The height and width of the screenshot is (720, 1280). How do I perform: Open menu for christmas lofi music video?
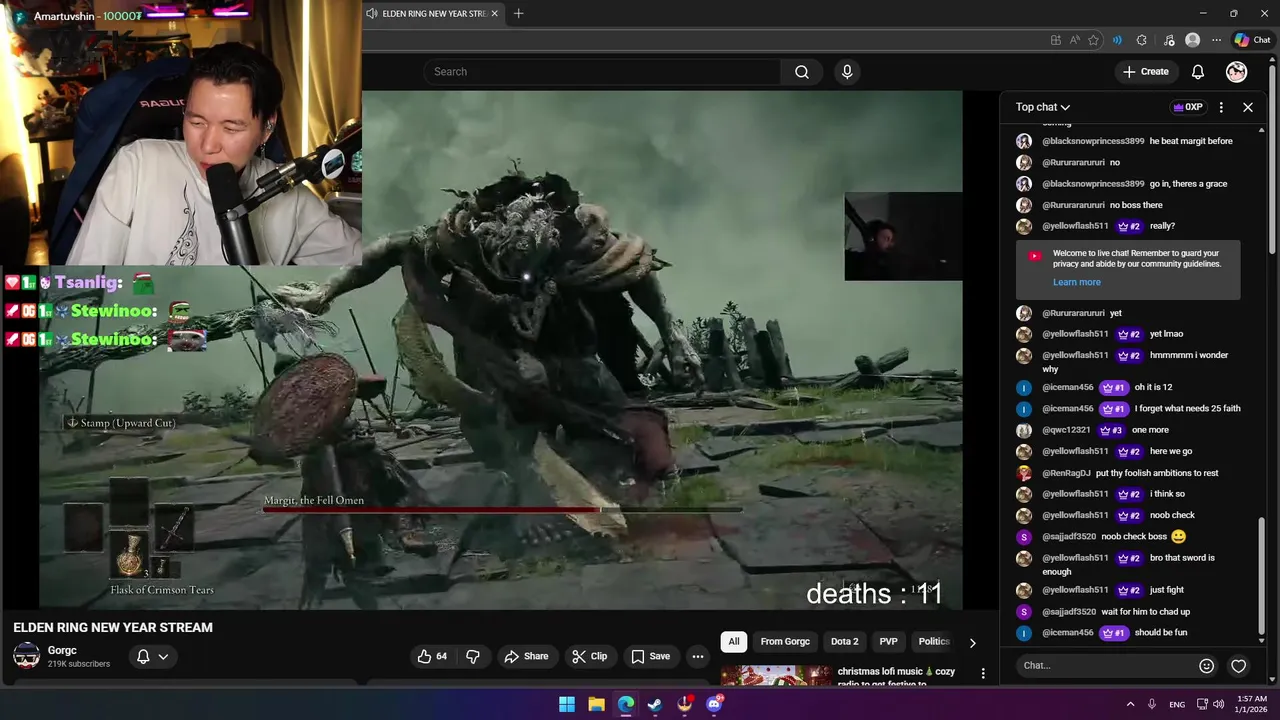point(983,674)
